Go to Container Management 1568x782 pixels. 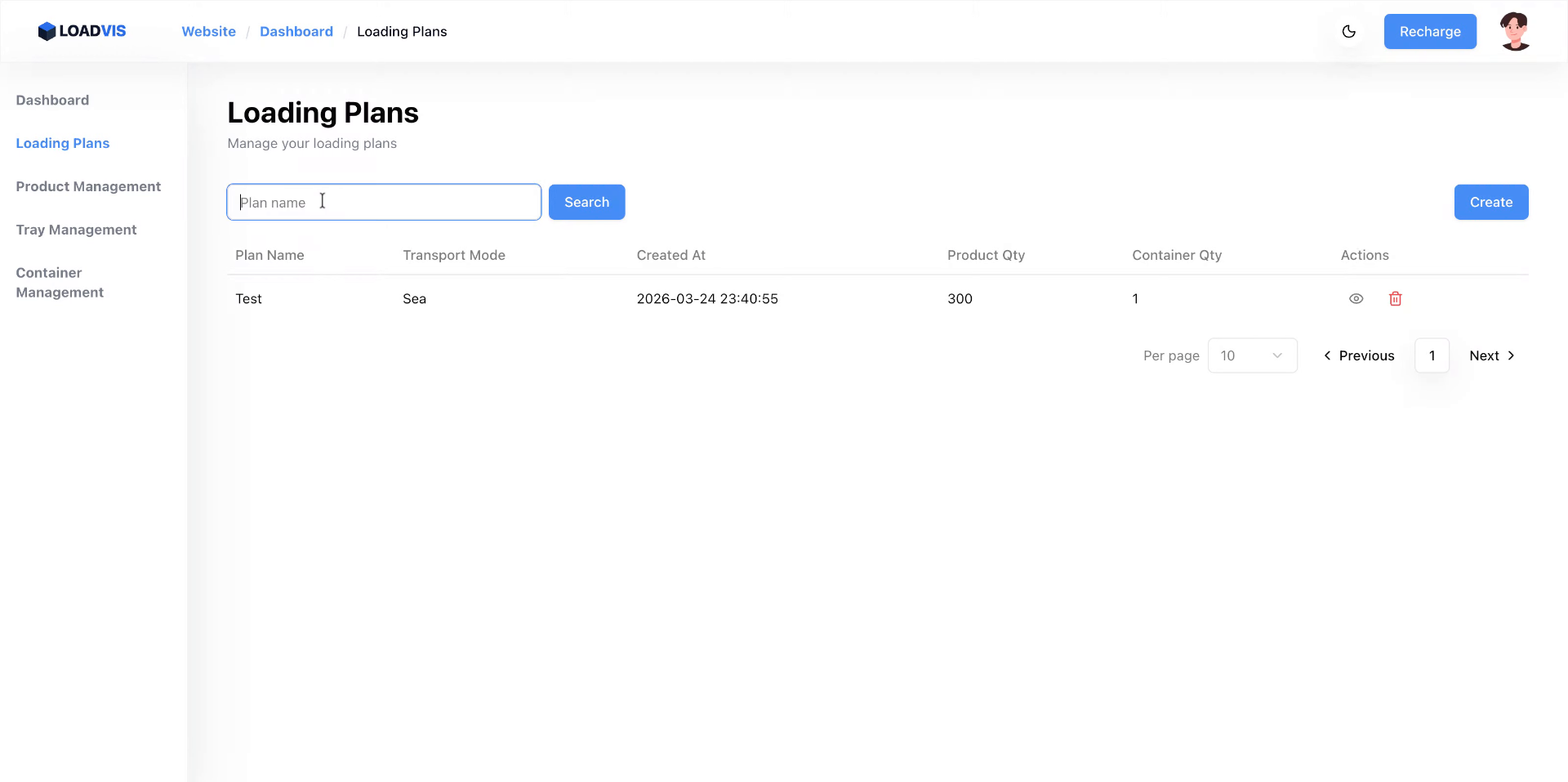pos(60,283)
